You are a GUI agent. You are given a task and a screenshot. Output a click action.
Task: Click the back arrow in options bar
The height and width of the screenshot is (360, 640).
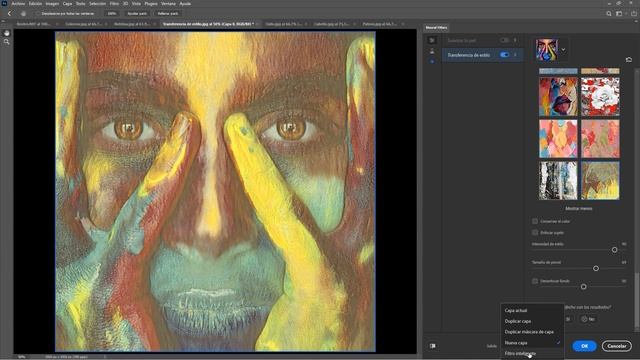click(9, 13)
